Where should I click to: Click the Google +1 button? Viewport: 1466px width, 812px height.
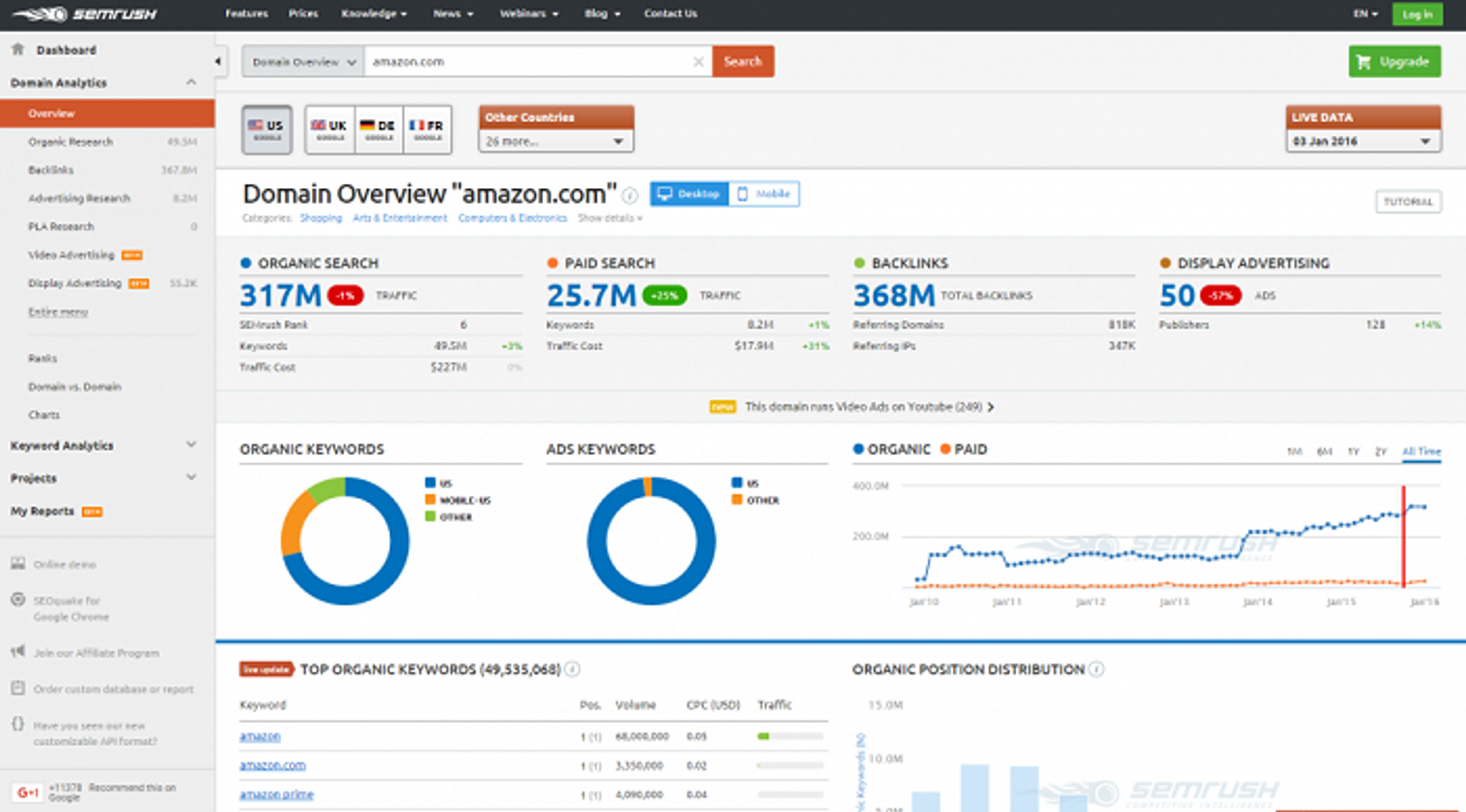point(27,792)
